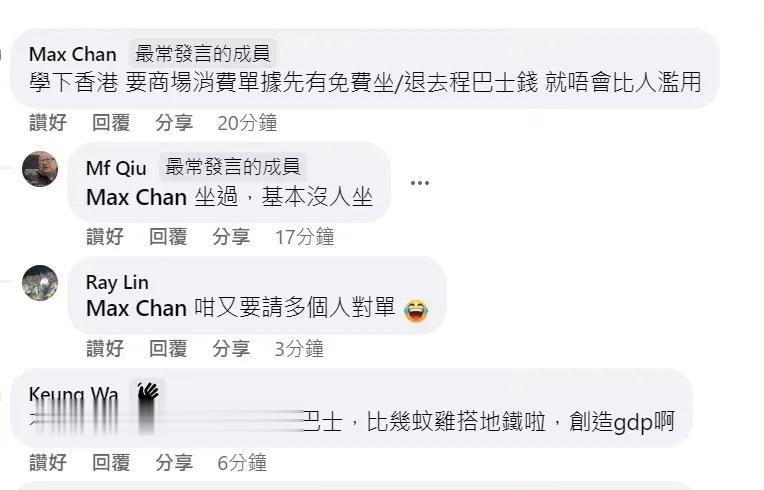Click 回覆 under Keung Wa's comment
The image size is (764, 490).
(111, 463)
